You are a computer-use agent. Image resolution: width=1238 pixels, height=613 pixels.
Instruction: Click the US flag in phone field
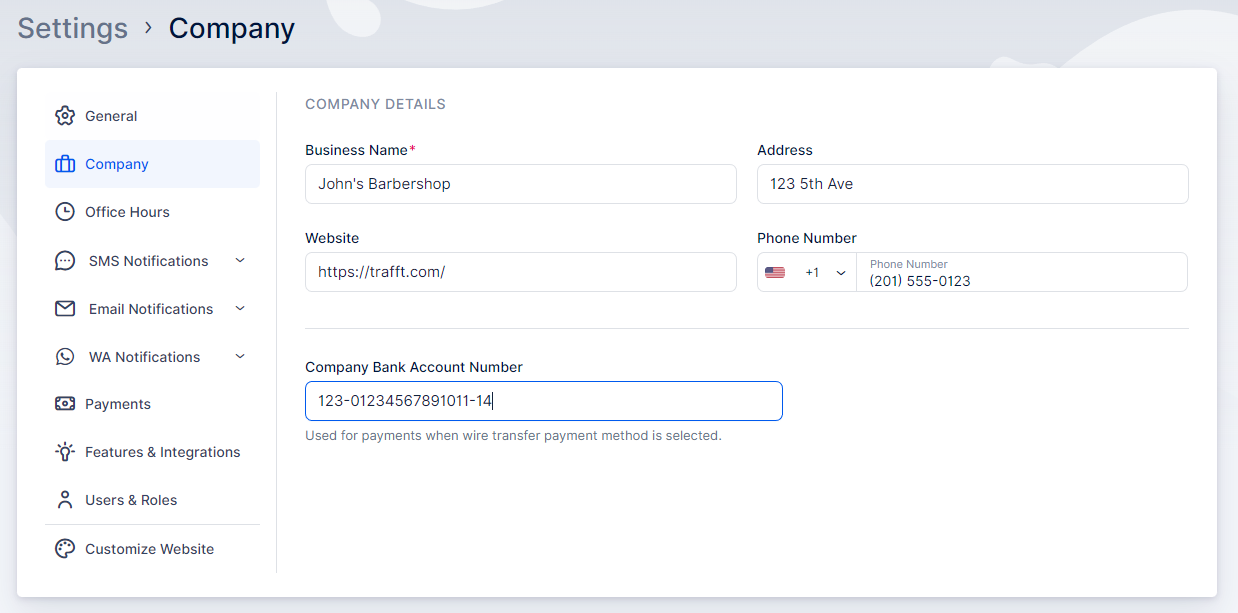[x=775, y=272]
